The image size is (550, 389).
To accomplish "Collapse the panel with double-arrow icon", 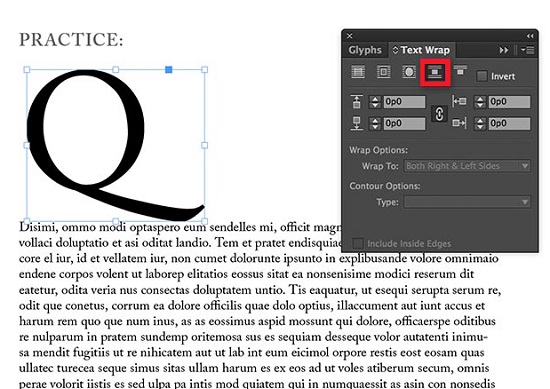I will (x=530, y=36).
